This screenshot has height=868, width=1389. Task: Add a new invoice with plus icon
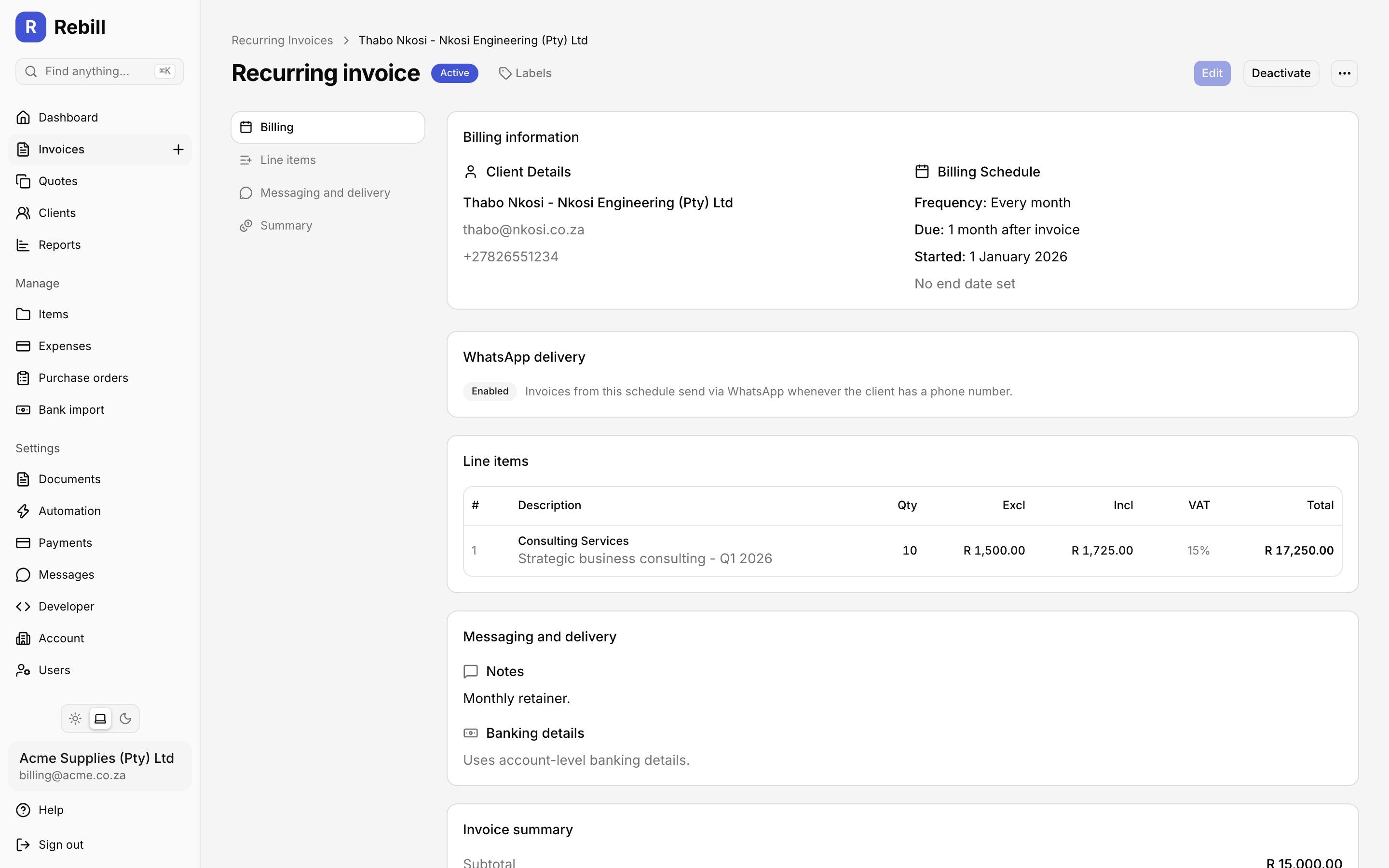point(178,149)
